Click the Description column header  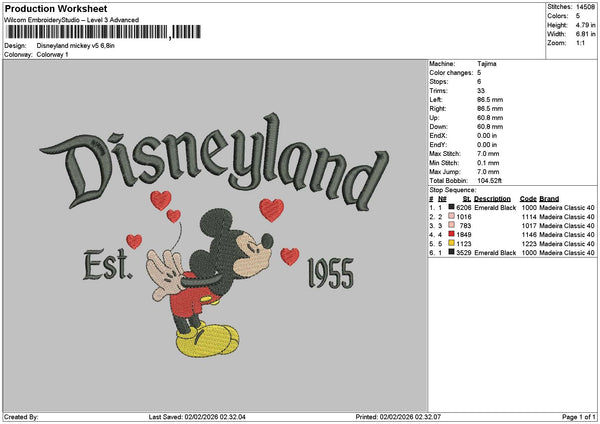click(493, 198)
